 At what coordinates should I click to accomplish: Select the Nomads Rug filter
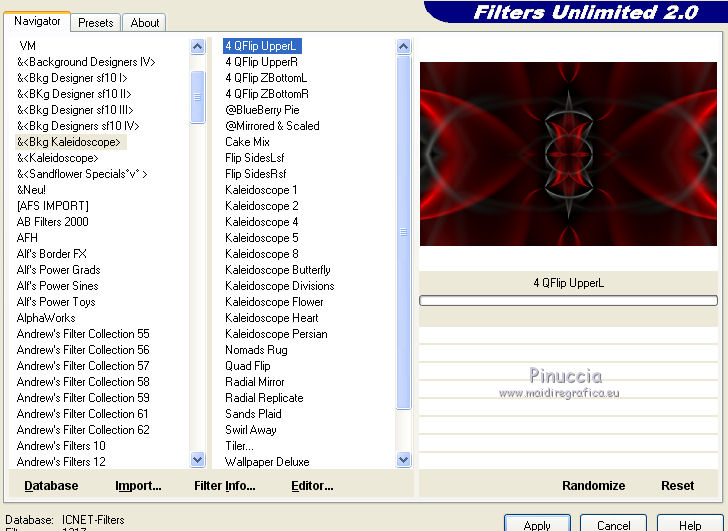(256, 350)
